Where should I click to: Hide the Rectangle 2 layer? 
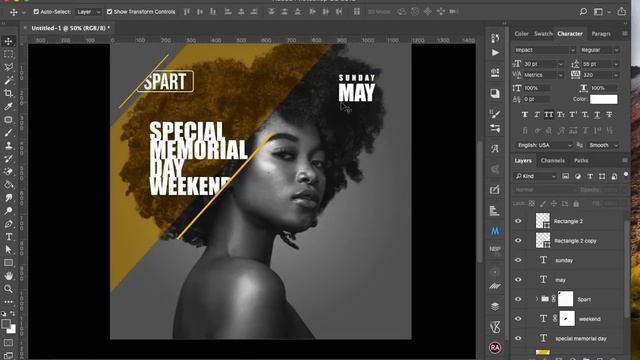tap(518, 221)
